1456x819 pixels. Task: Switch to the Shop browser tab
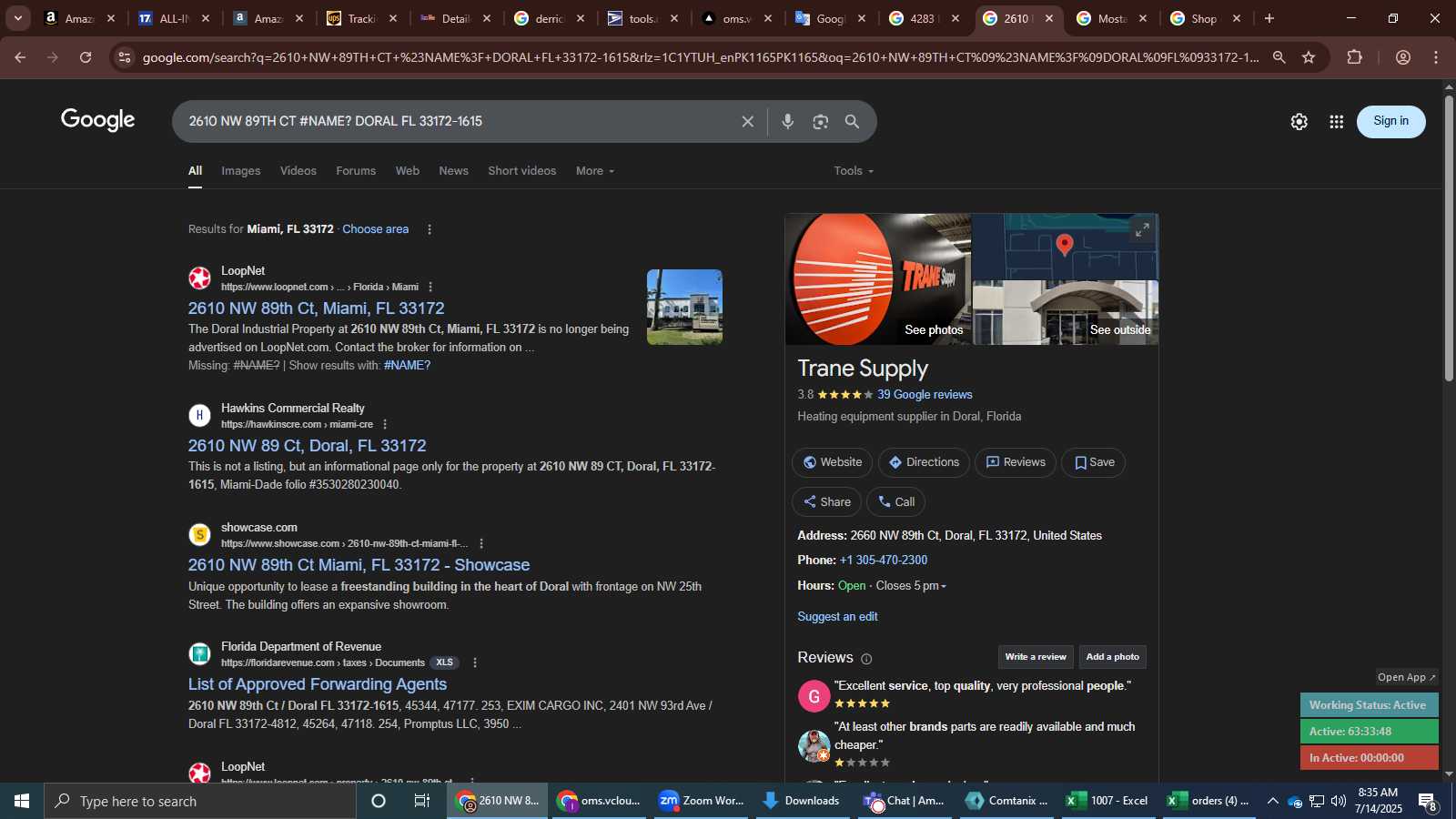click(1204, 18)
